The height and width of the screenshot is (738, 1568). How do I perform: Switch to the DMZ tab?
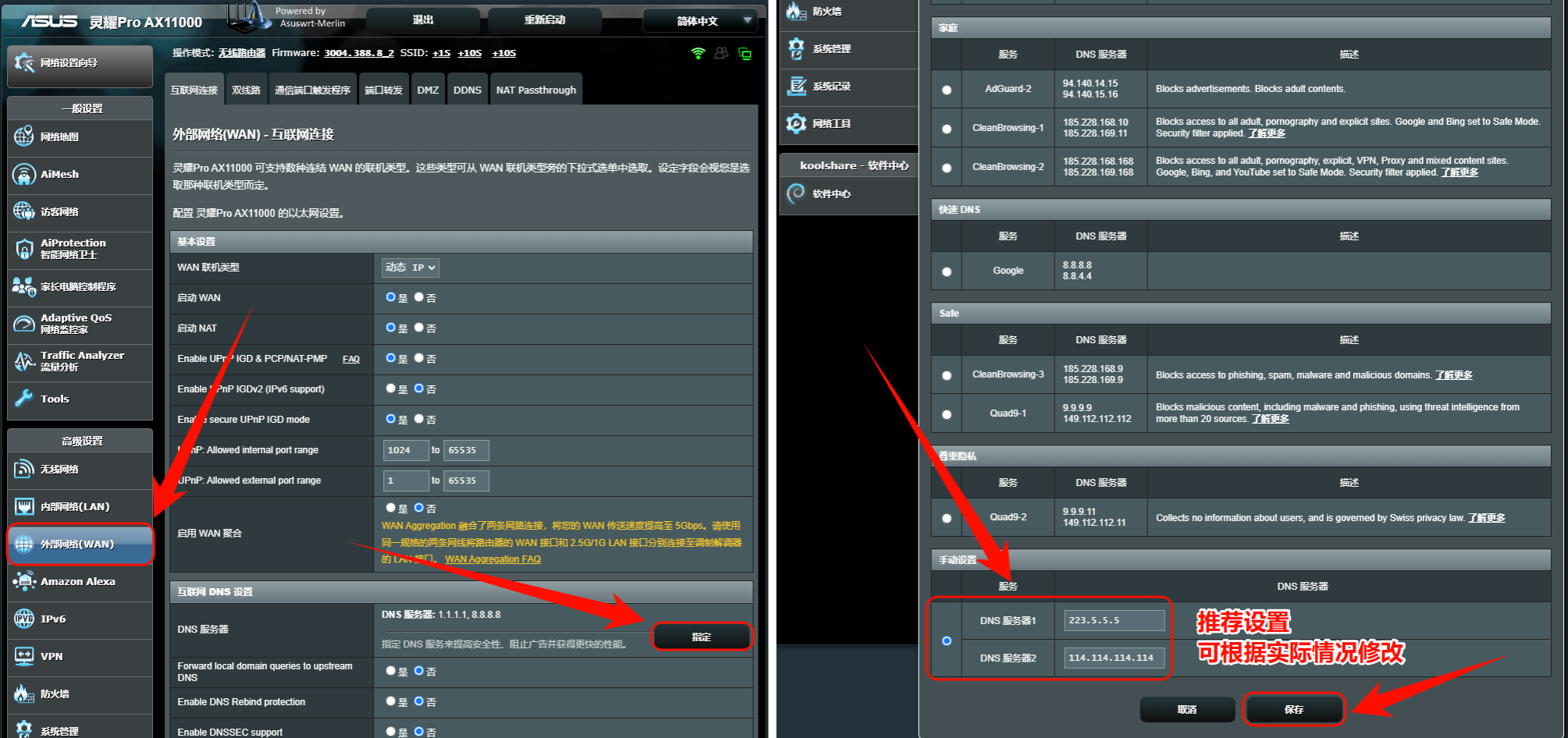[x=428, y=90]
